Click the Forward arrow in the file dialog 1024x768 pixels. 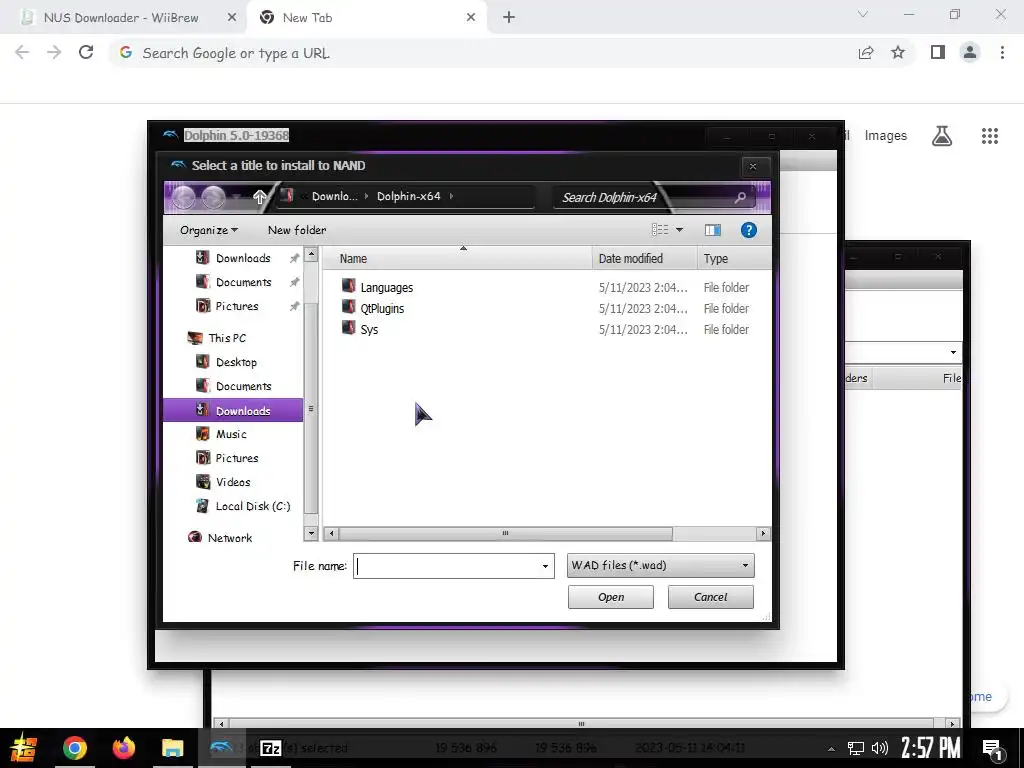click(213, 197)
